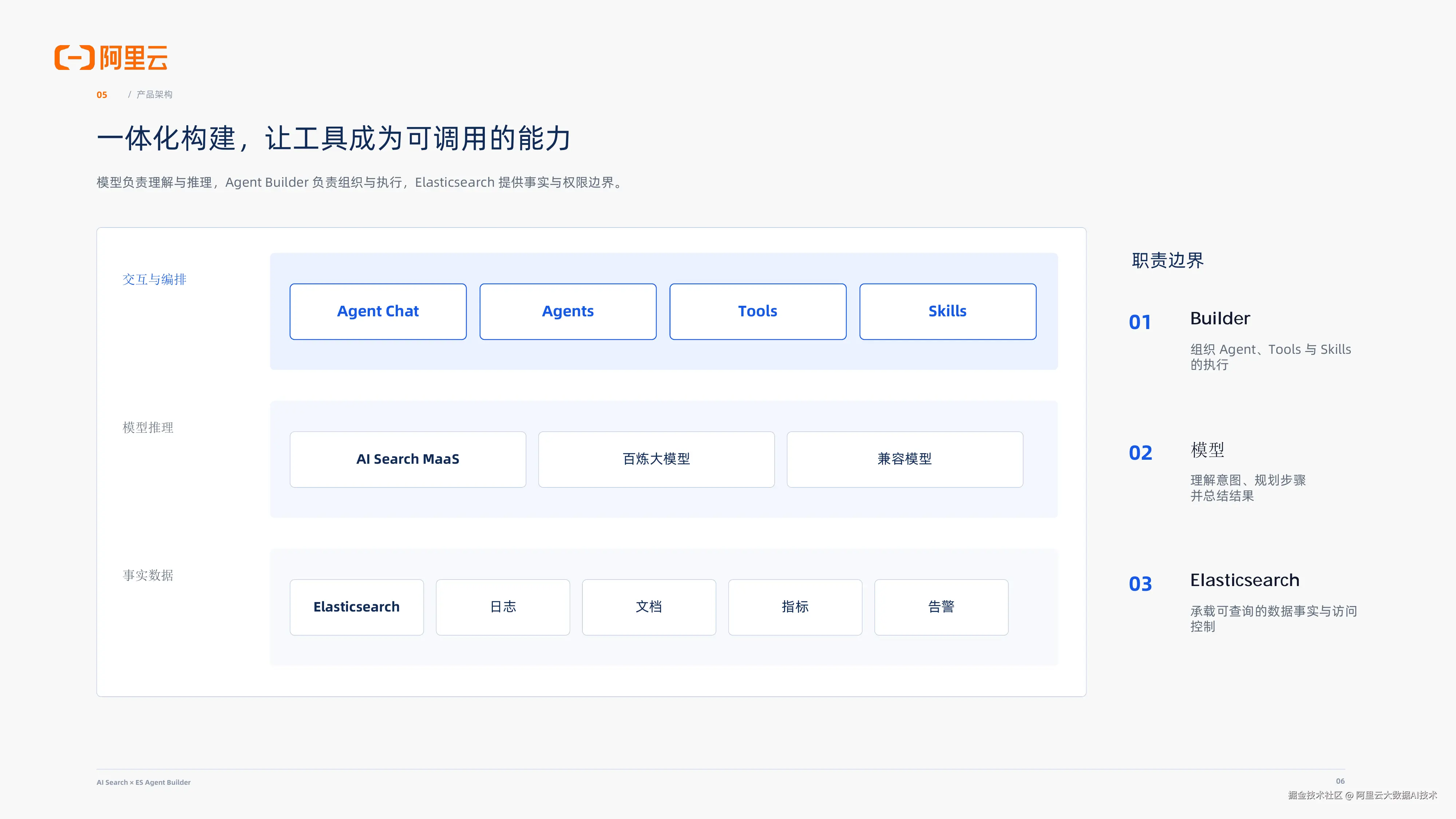Open the Skills box

coord(948,312)
